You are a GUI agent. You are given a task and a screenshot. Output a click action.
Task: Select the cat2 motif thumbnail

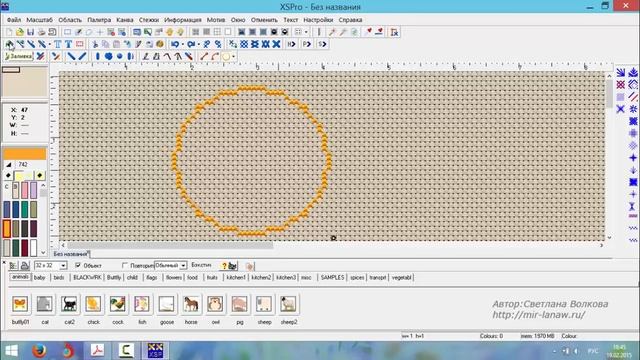[x=69, y=304]
